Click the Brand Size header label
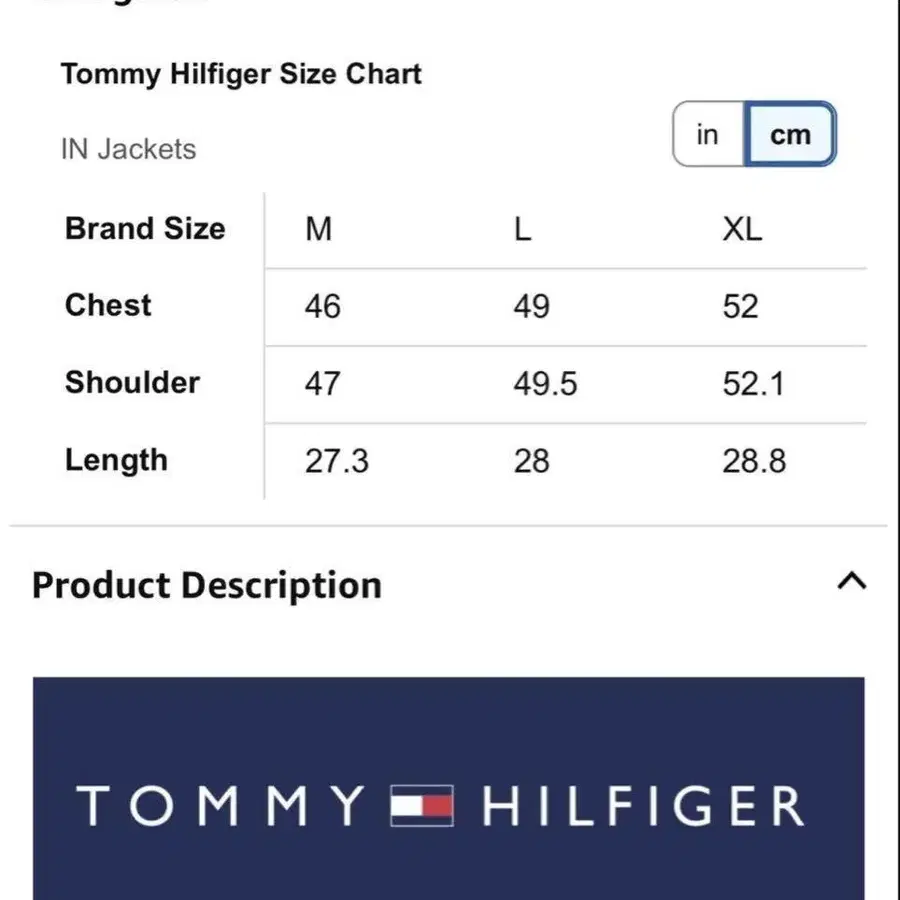 click(x=145, y=229)
